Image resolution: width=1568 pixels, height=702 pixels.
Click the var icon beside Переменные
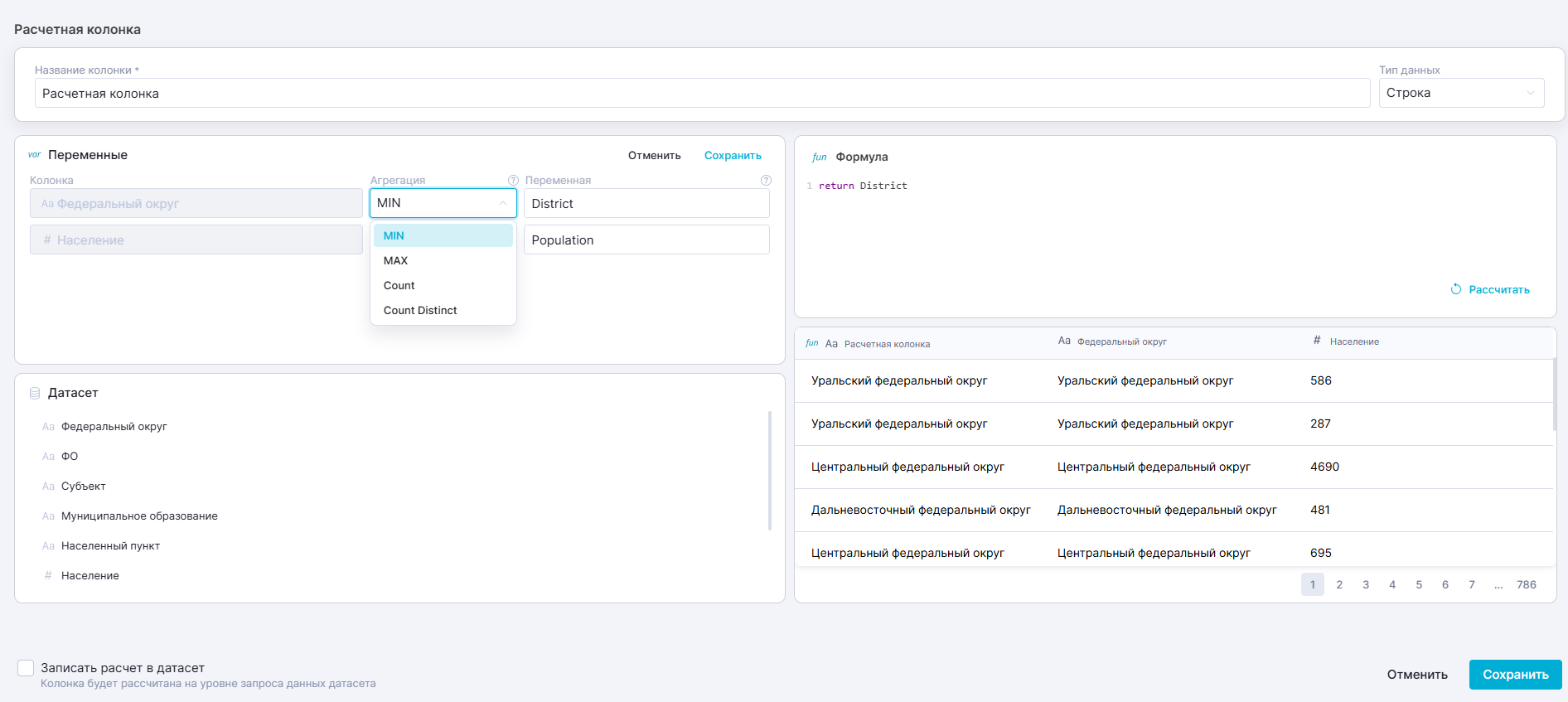click(x=34, y=155)
